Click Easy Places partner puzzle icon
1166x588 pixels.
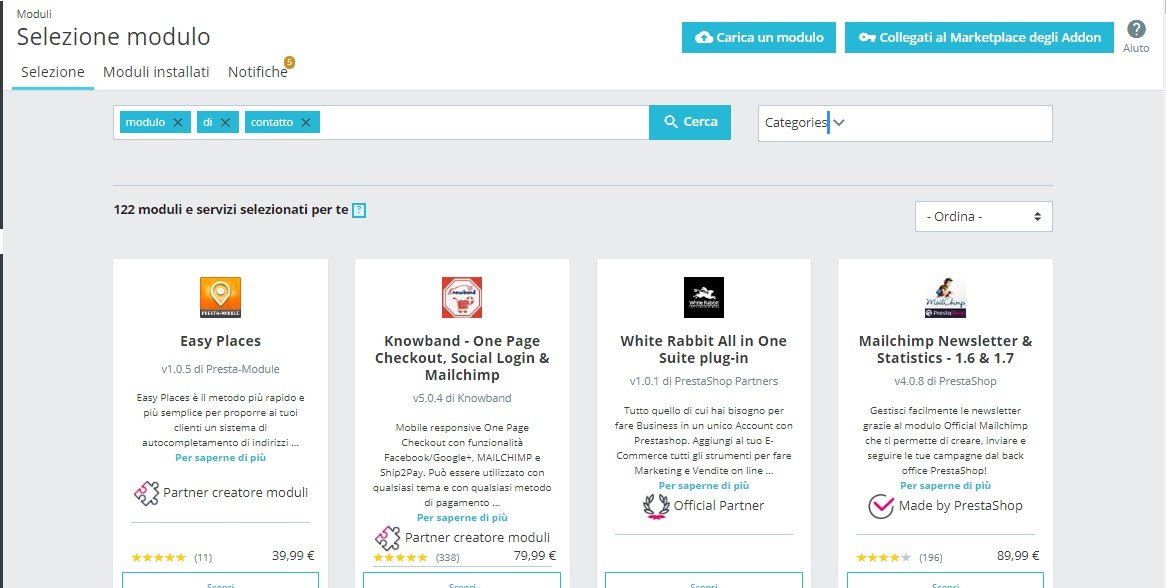[146, 493]
